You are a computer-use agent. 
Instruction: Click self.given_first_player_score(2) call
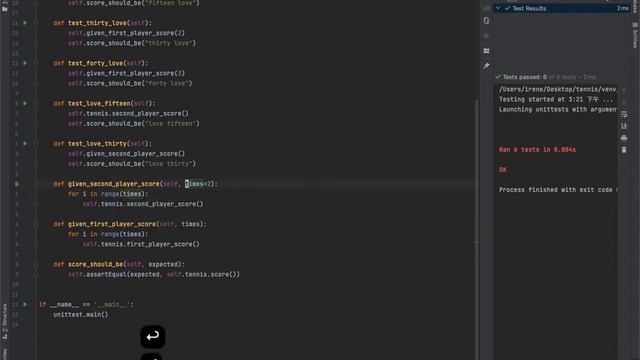point(126,33)
